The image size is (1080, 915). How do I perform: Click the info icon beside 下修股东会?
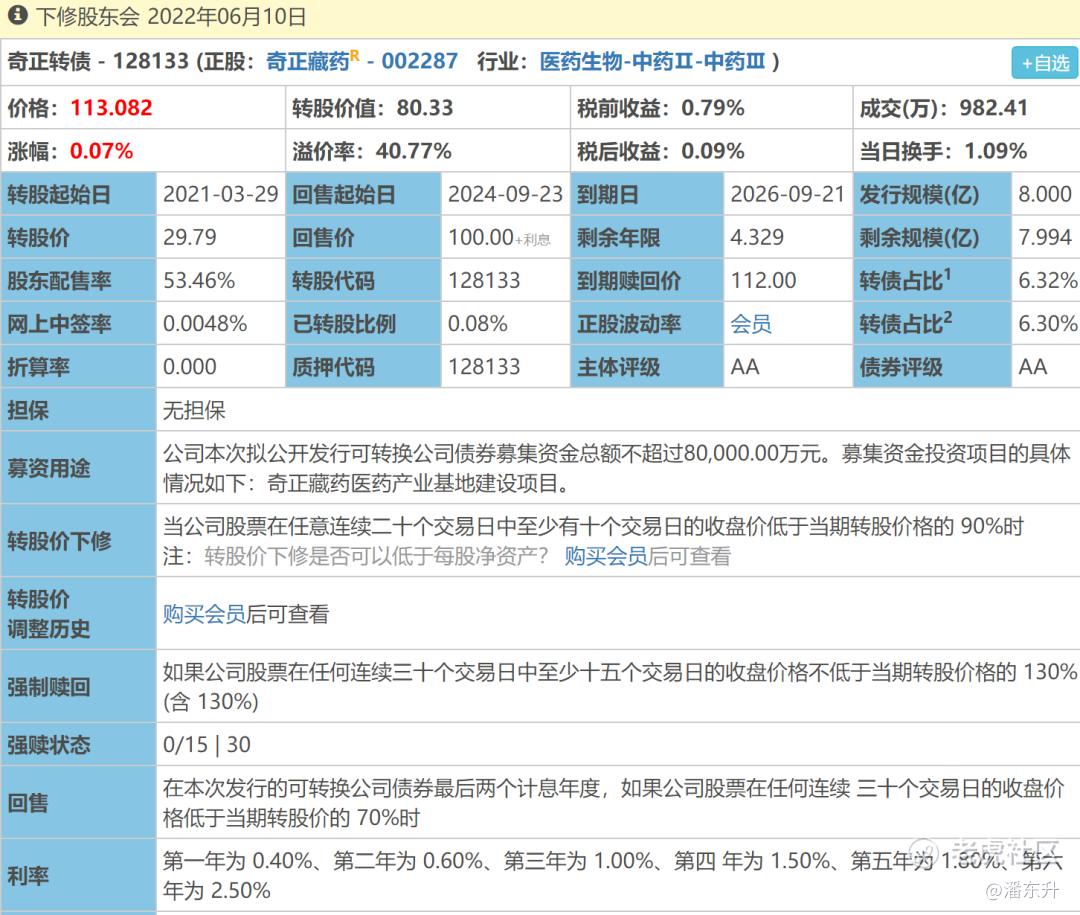pos(17,15)
